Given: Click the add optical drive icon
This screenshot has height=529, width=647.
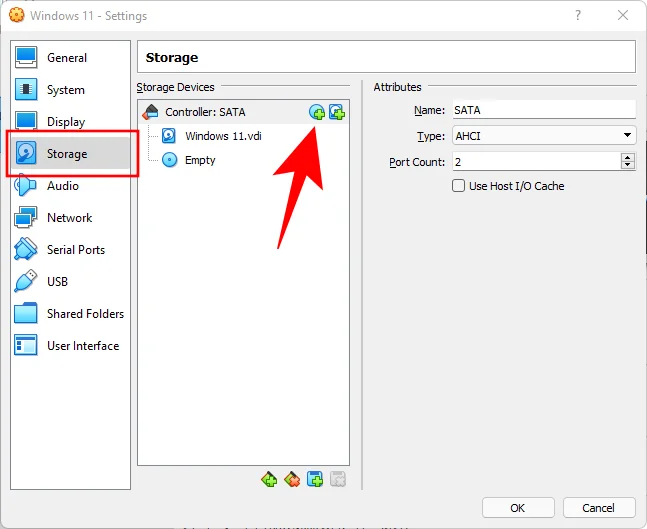Looking at the screenshot, I should [x=317, y=112].
